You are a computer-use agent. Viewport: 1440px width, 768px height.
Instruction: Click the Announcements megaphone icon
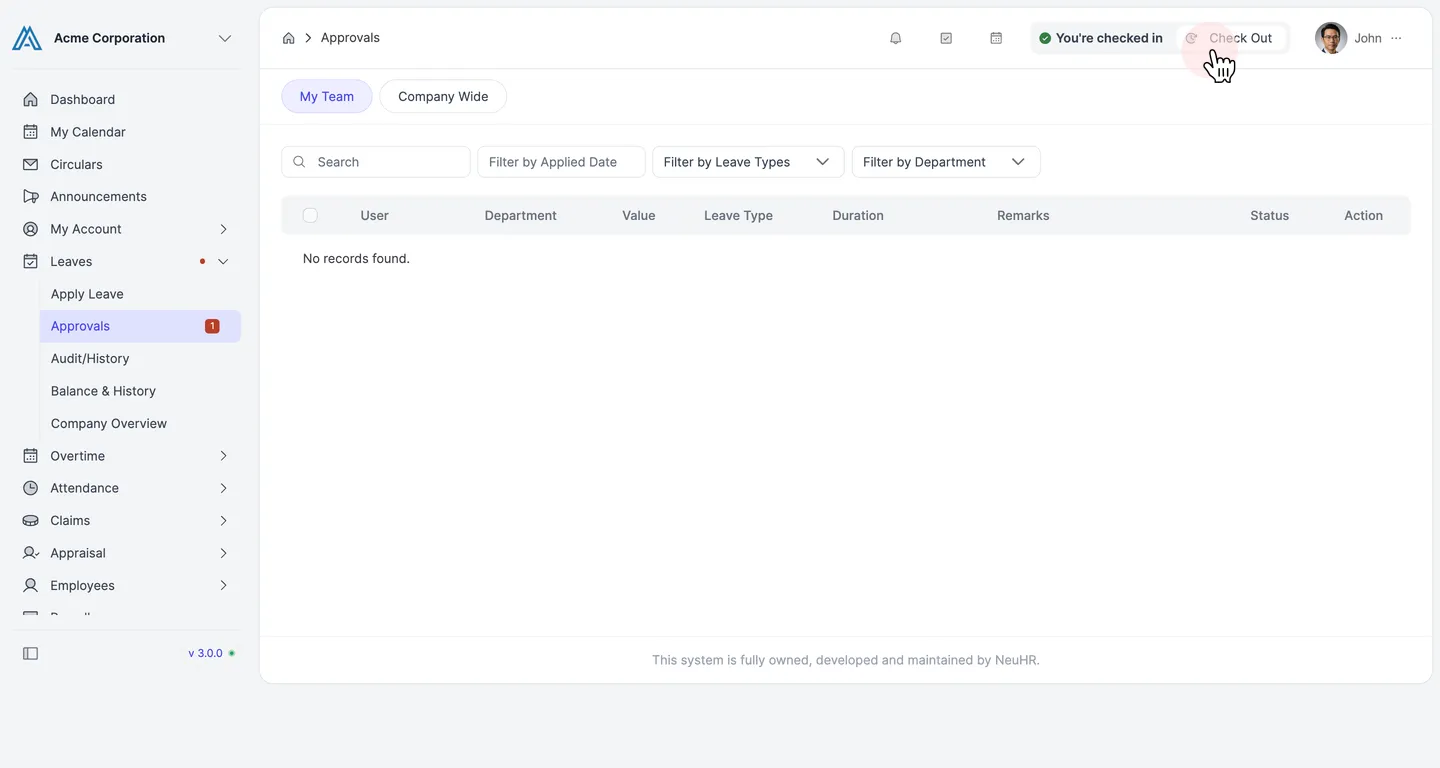(30, 196)
